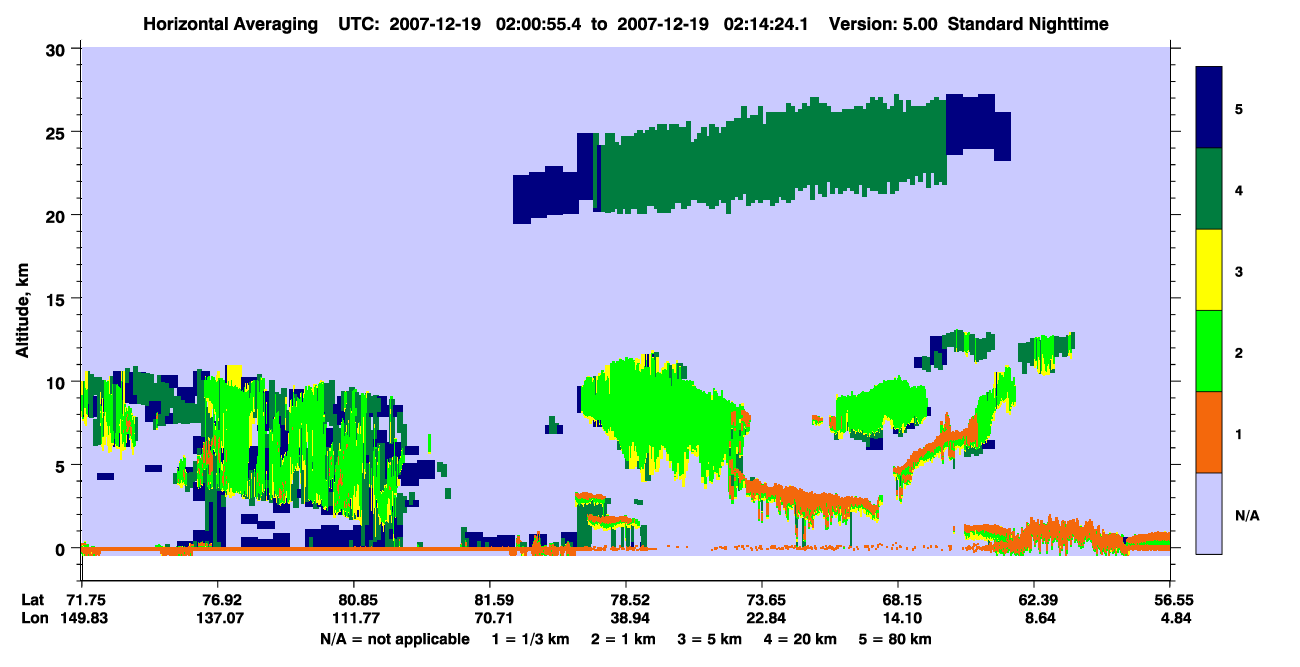Image resolution: width=1300 pixels, height=667 pixels.
Task: Click the 'Lon' row label
Action: pyautogui.click(x=34, y=618)
